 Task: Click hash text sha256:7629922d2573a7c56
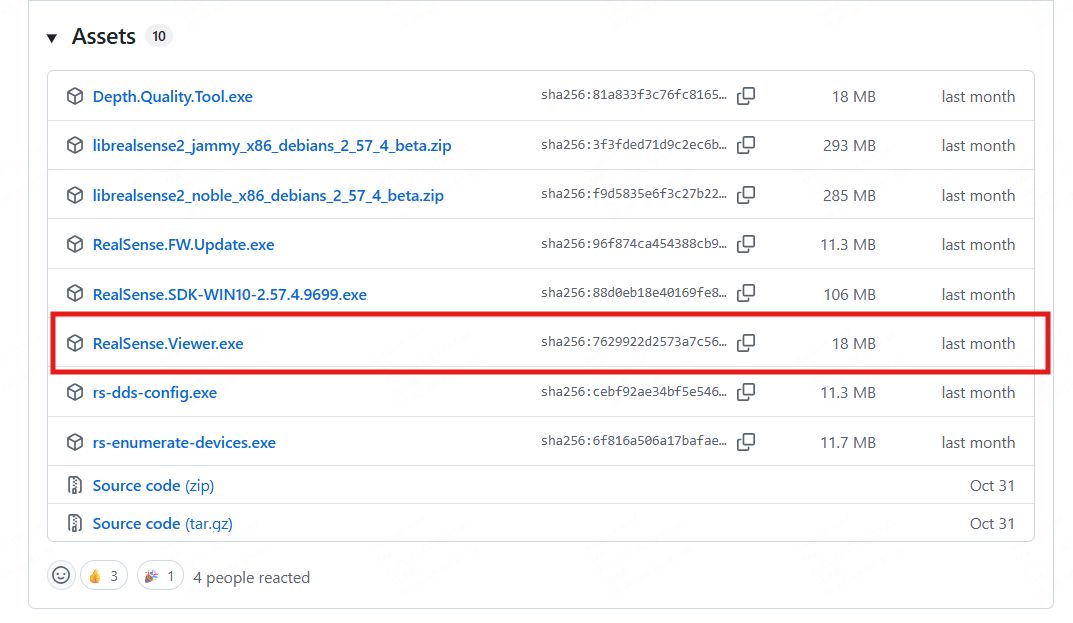coord(634,342)
